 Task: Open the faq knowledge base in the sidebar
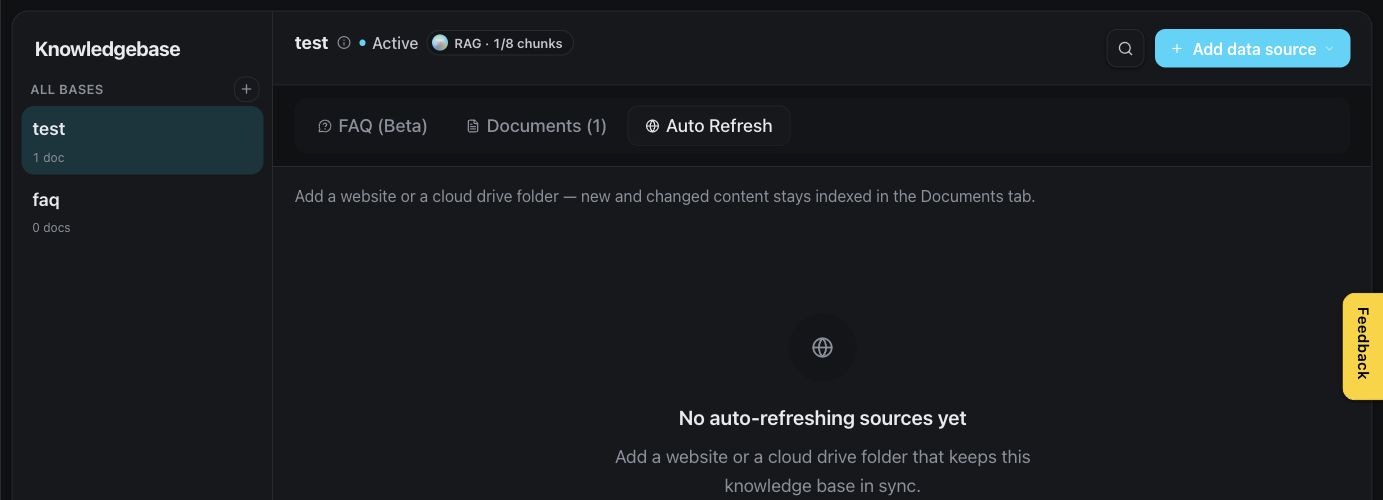pos(142,211)
